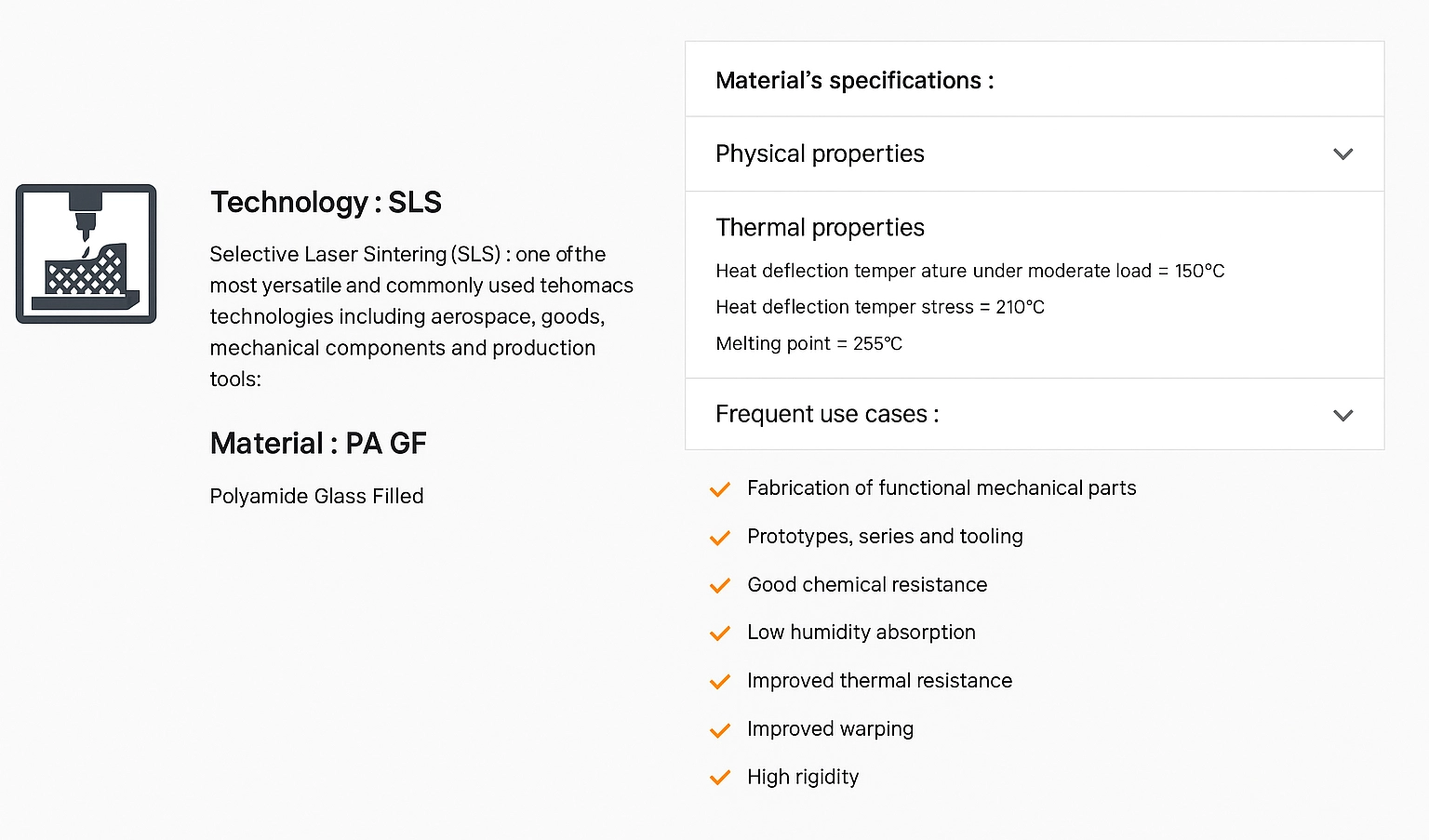Click checkmark beside Good chemical resistance
The image size is (1429, 840).
720,586
